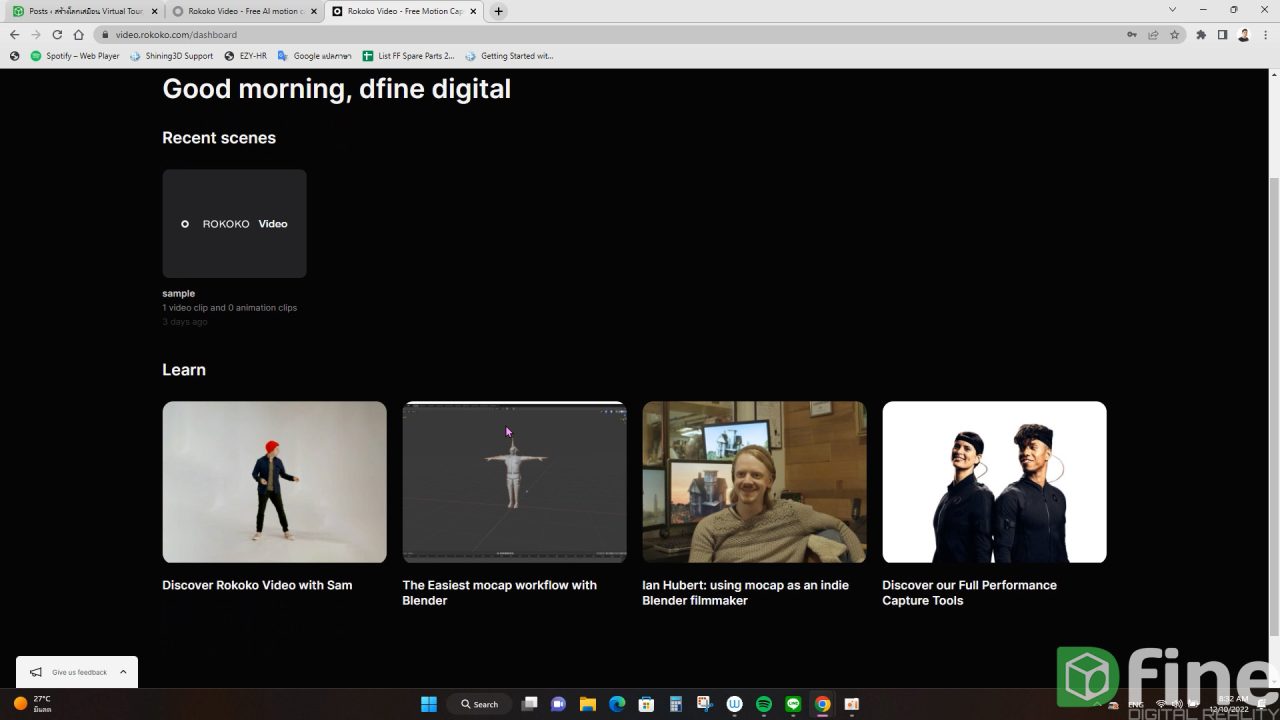1280x720 pixels.
Task: Expand the Give us feedback panel chevron
Action: click(123, 672)
